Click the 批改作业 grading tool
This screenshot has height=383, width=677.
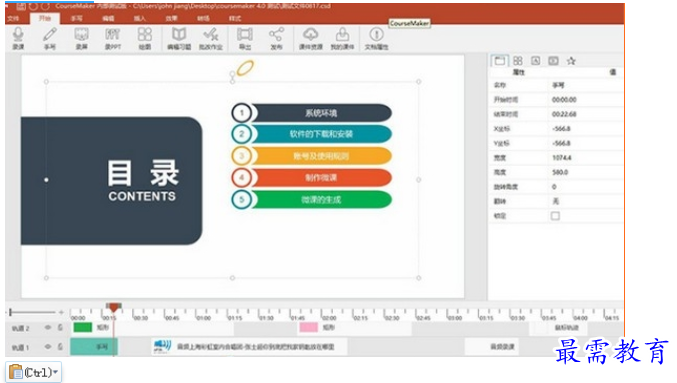(211, 38)
